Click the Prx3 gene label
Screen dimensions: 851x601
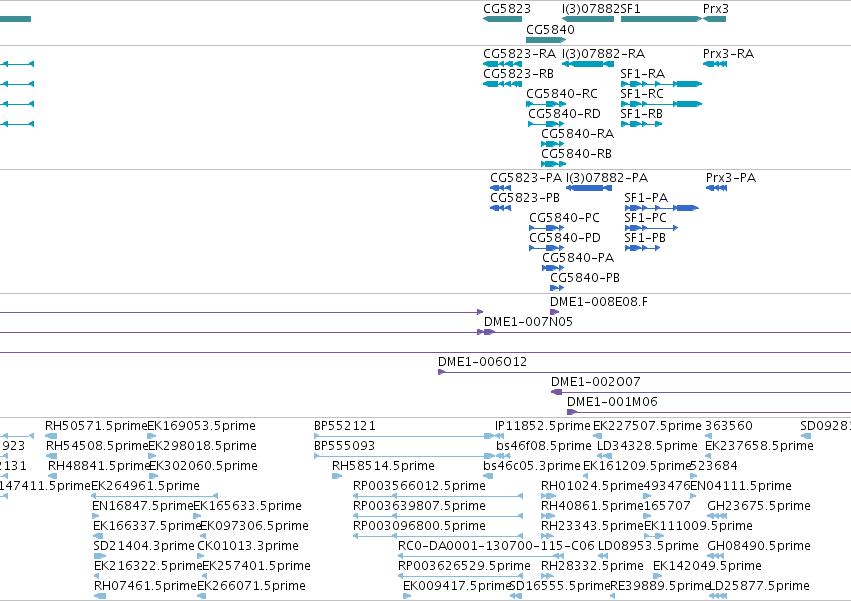pos(715,9)
